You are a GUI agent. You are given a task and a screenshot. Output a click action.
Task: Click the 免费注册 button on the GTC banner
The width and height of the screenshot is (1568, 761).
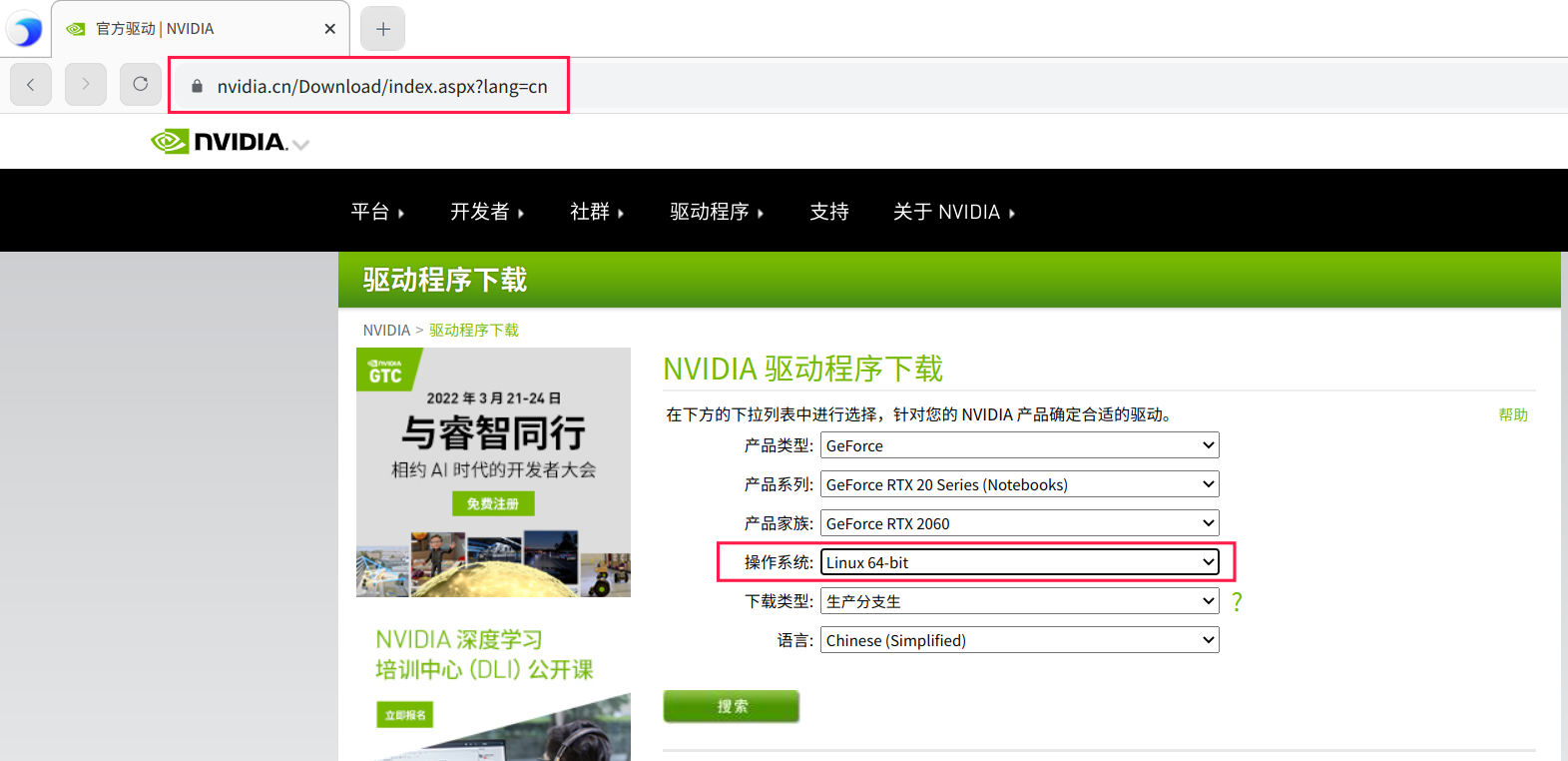(493, 504)
